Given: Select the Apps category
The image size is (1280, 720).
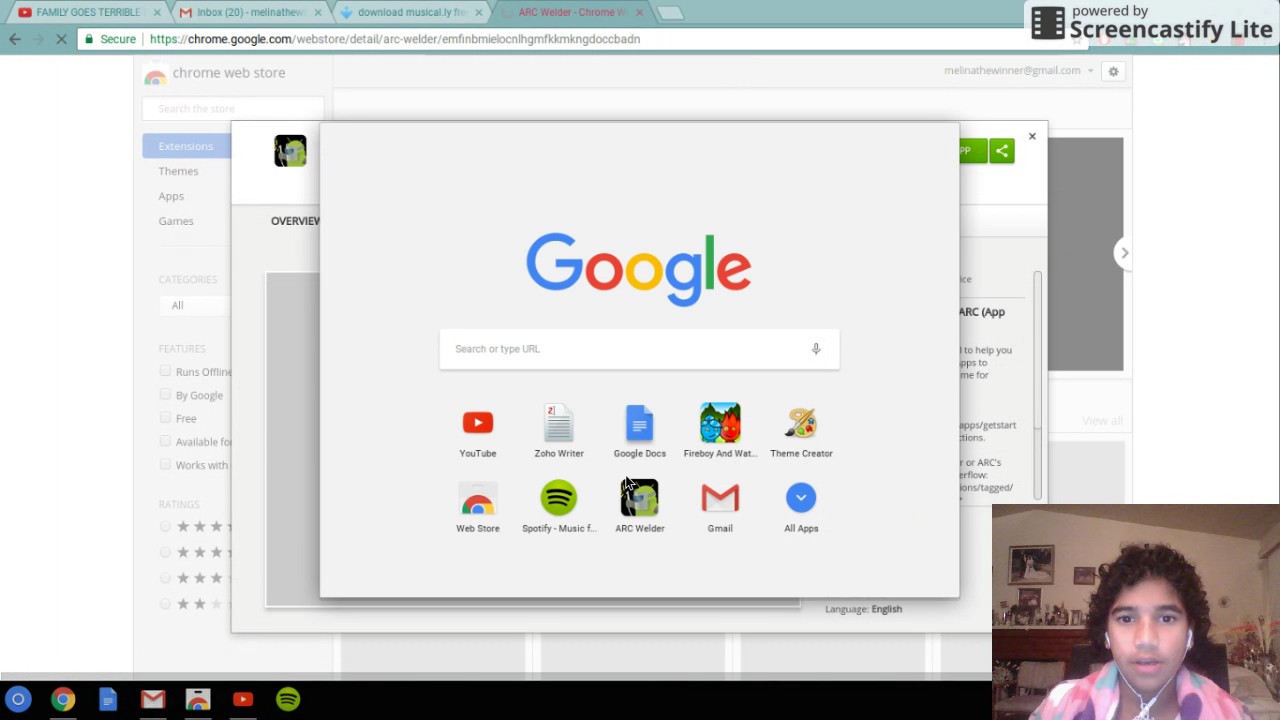Looking at the screenshot, I should click(x=171, y=196).
